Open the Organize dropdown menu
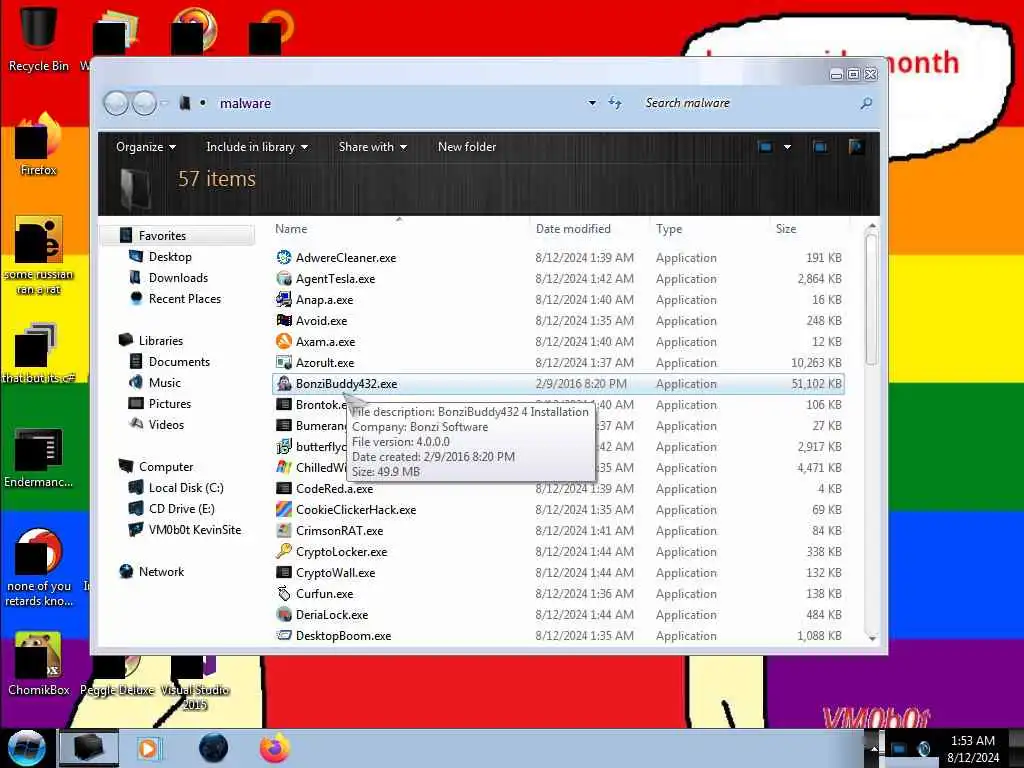This screenshot has height=768, width=1024. point(146,147)
